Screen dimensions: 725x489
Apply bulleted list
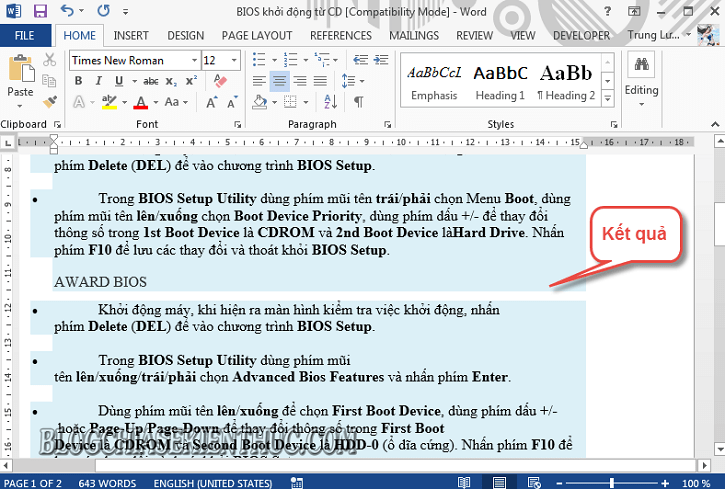tap(259, 59)
